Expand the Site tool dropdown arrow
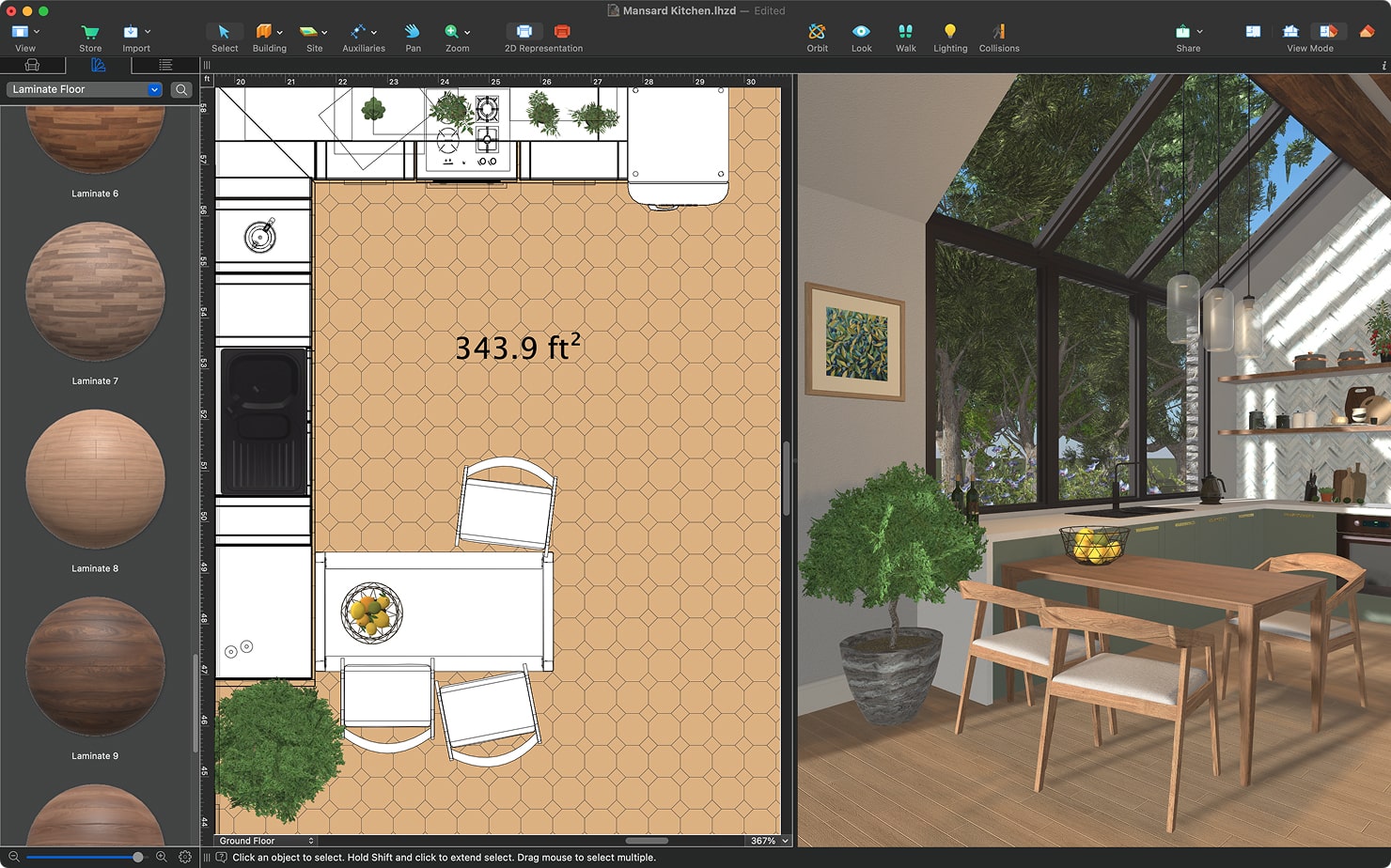 (324, 32)
